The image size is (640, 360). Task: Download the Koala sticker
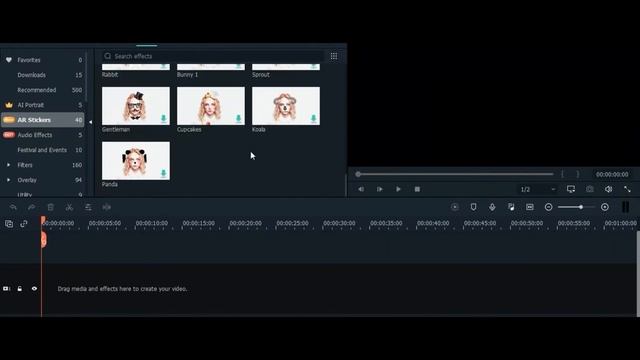click(313, 119)
